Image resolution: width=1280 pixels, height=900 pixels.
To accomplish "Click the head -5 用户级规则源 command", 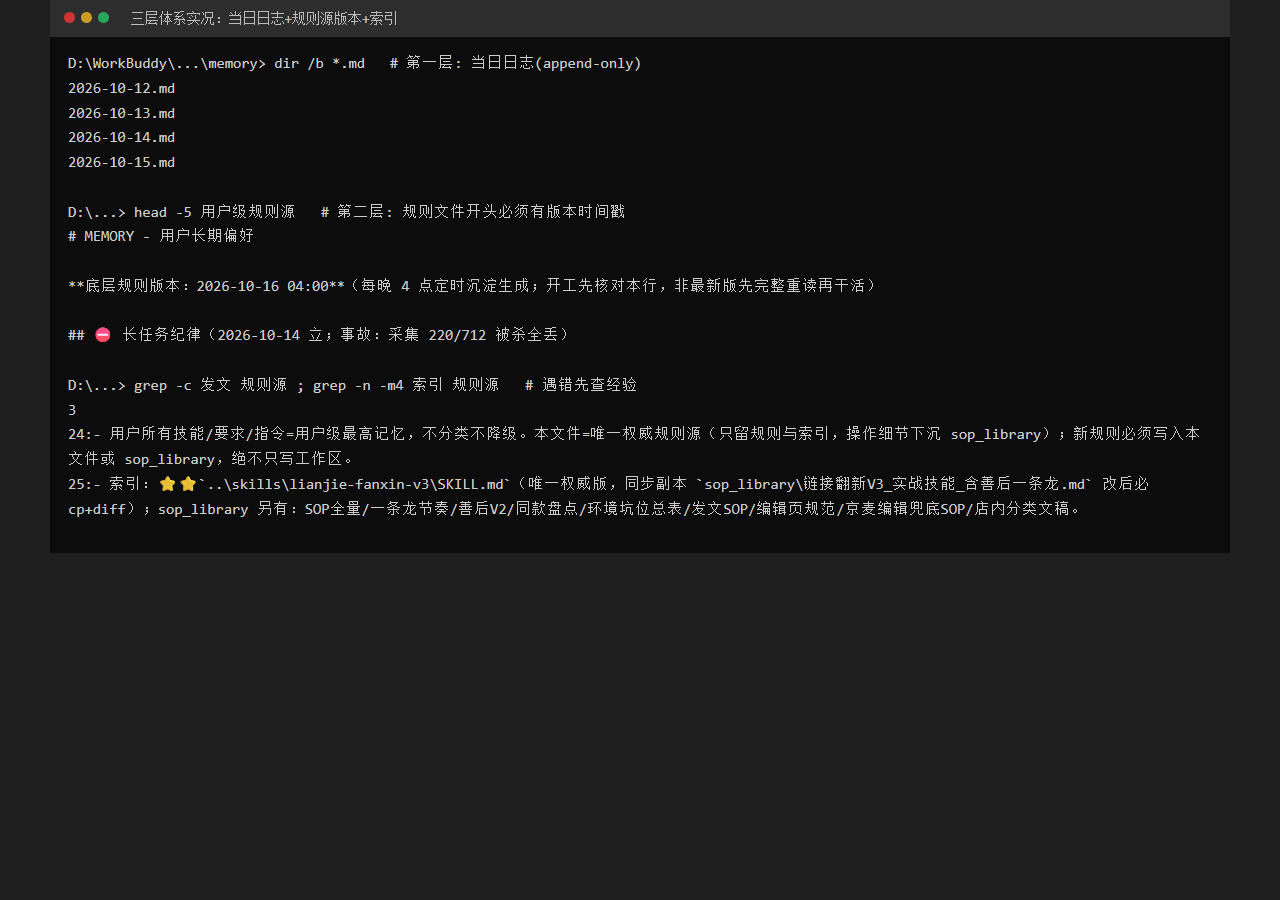I will (214, 212).
